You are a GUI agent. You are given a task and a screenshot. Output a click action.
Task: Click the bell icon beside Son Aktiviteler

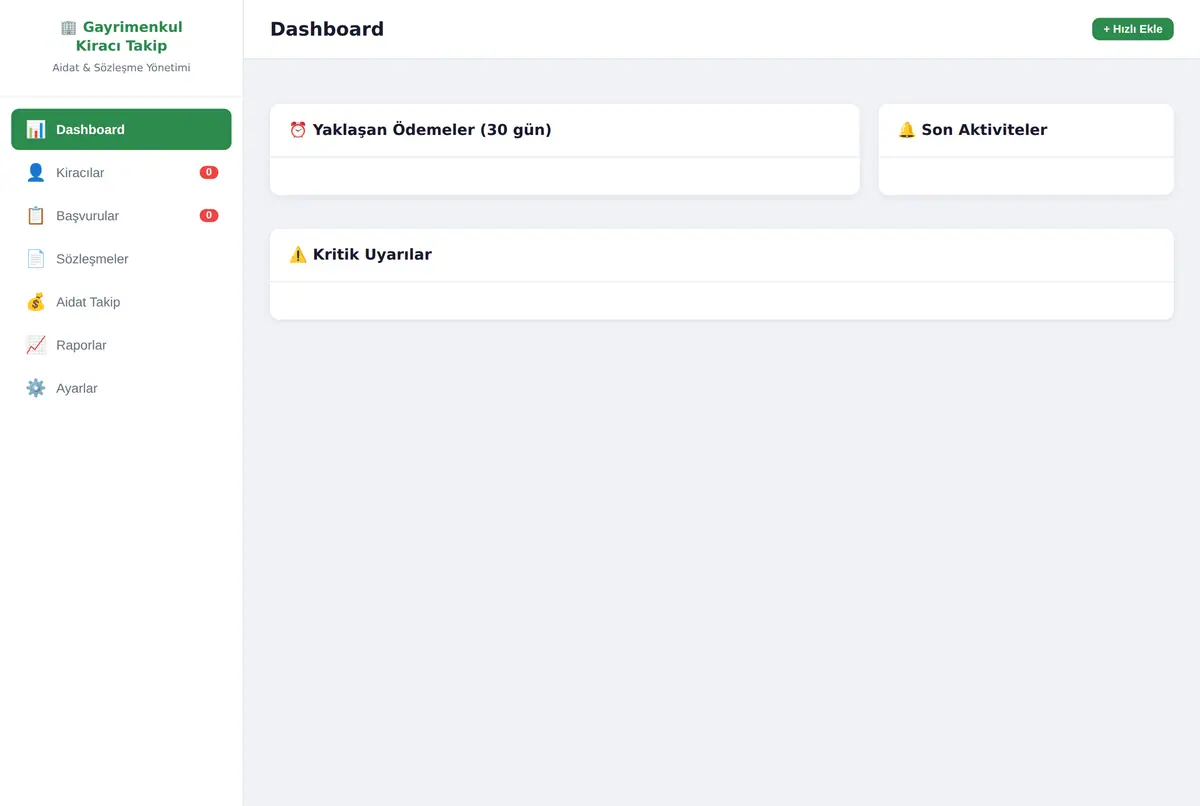point(907,129)
